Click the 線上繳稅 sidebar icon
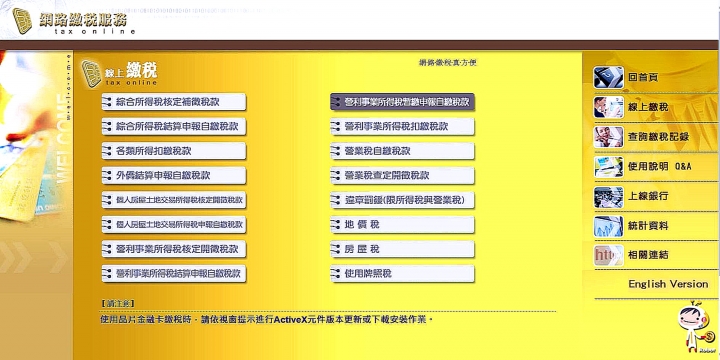Viewport: 720px width, 360px height. [608, 107]
